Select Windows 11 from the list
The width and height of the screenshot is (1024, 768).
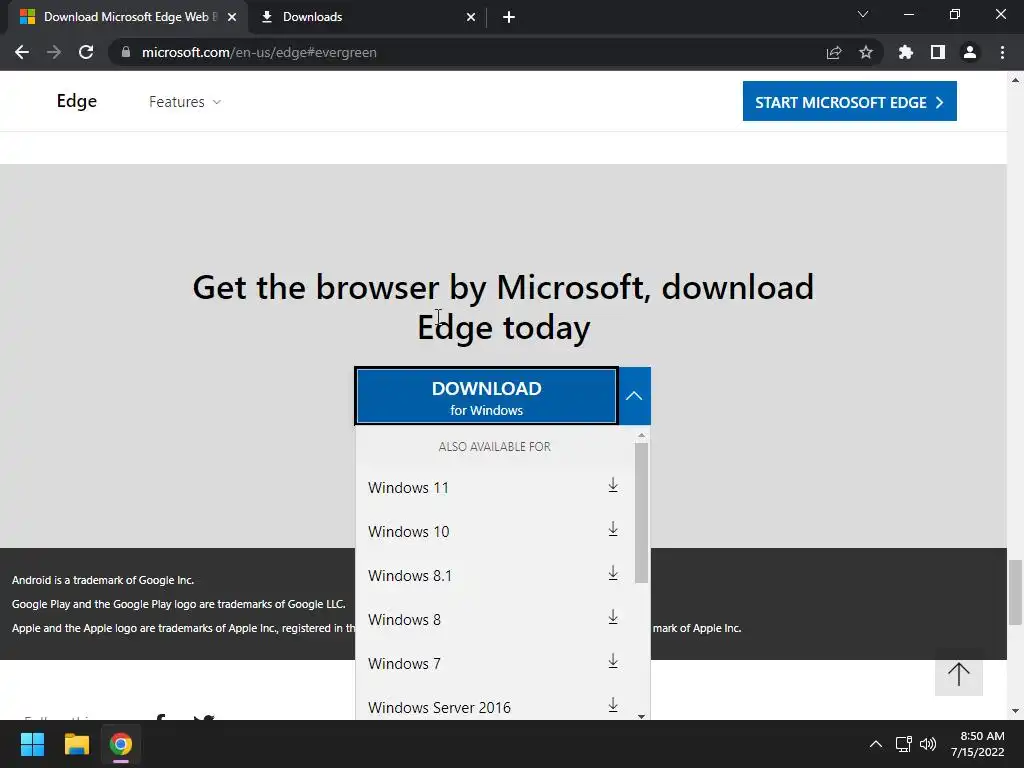coord(494,487)
